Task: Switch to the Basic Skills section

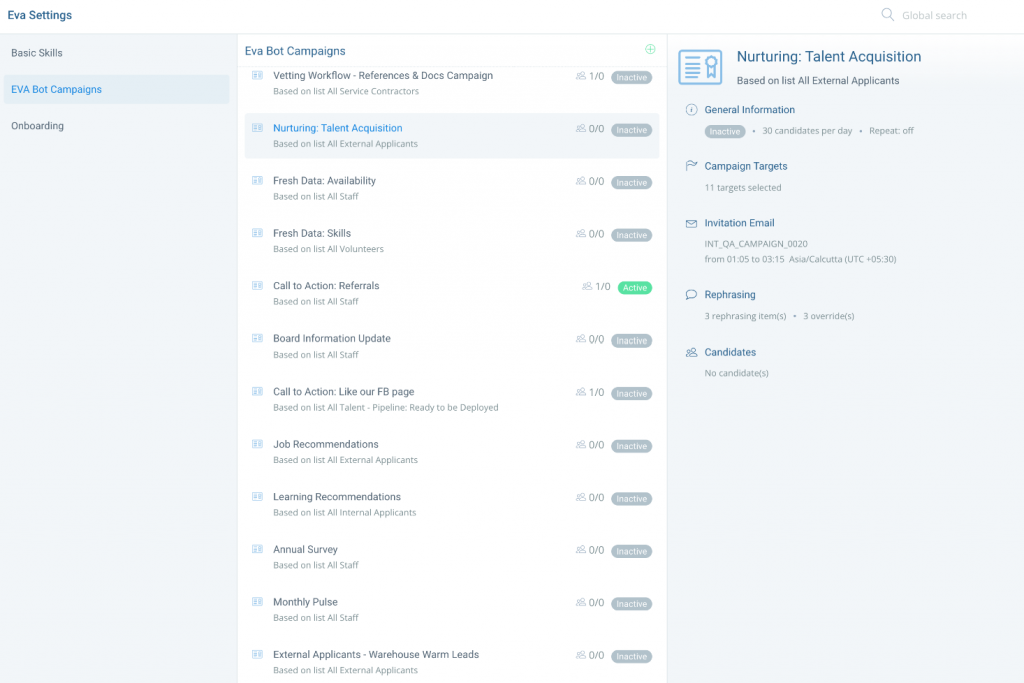Action: (37, 52)
